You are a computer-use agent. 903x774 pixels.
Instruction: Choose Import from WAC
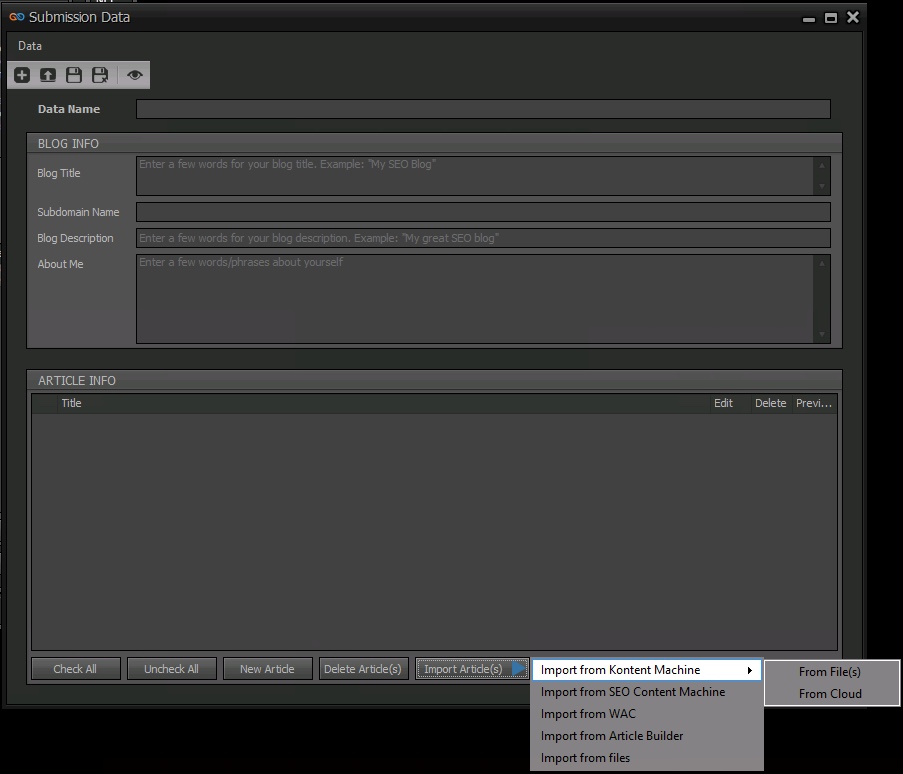[x=647, y=714]
